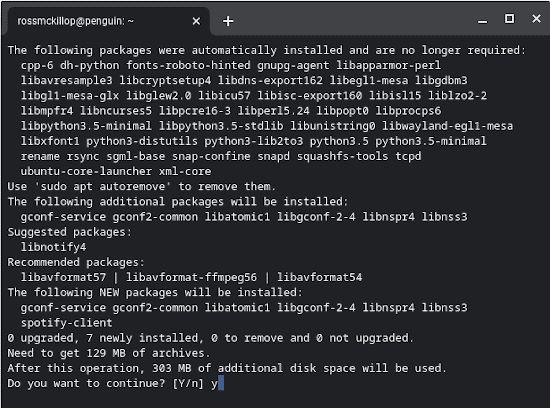Click the 'libavformat-ffmpeg56' package name
Image resolution: width=550 pixels, height=408 pixels.
pos(191,277)
